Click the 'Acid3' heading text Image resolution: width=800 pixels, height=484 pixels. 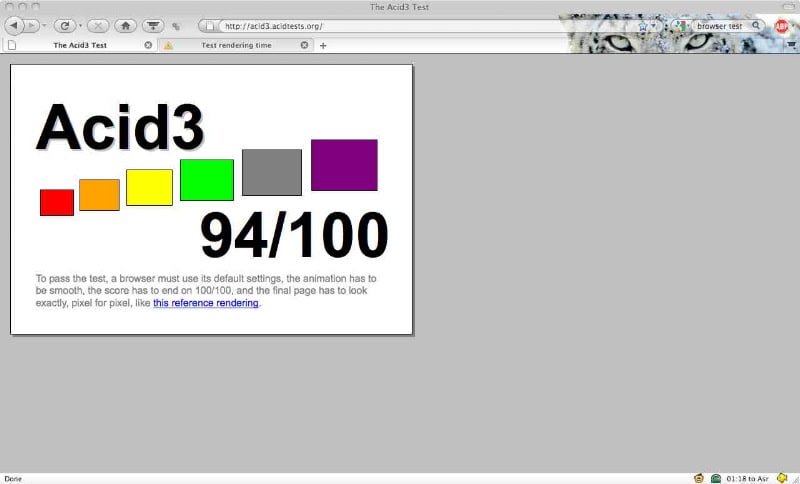(120, 127)
